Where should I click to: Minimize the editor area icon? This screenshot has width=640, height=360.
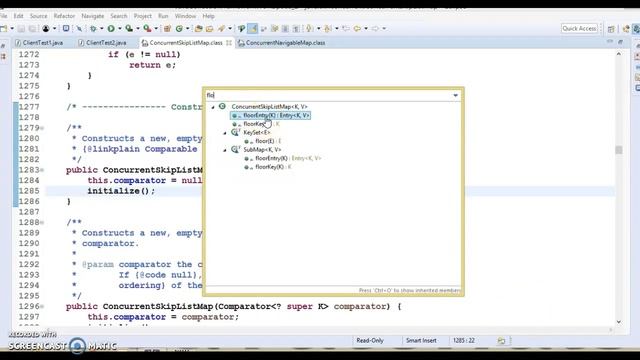click(x=610, y=42)
